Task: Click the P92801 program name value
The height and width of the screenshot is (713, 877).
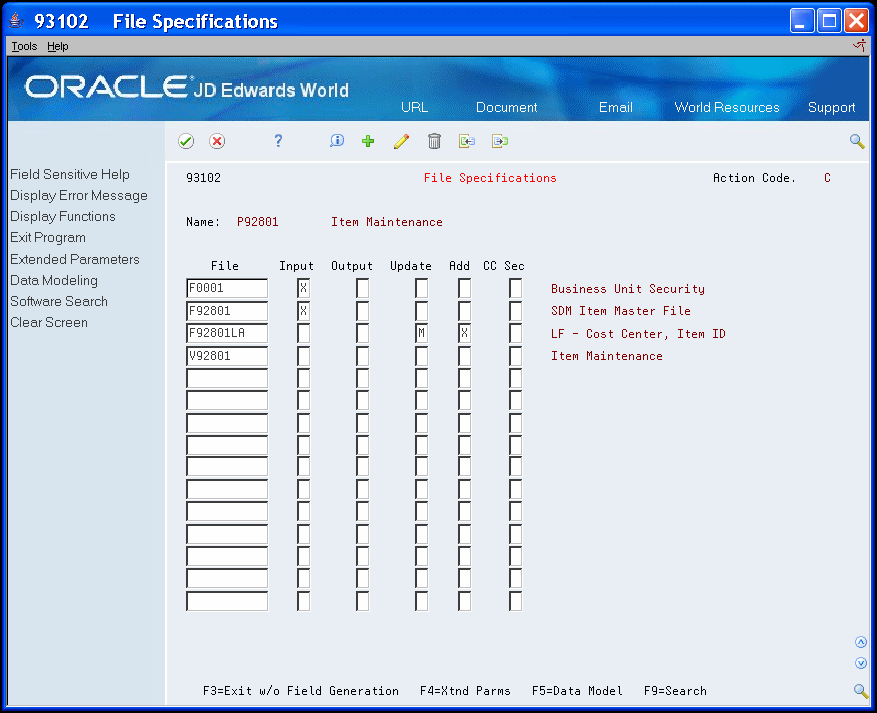Action: (x=257, y=222)
